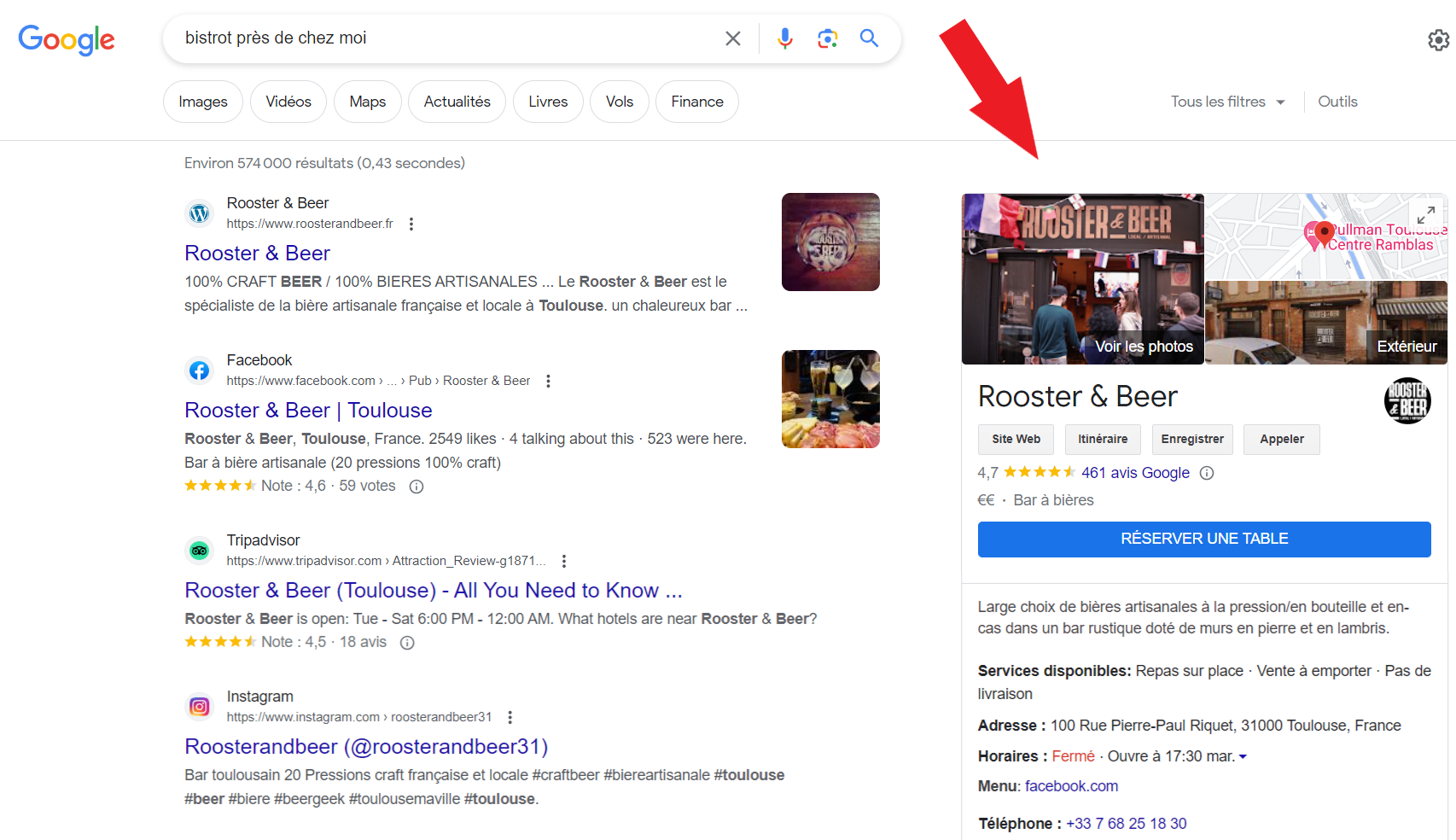Image resolution: width=1456 pixels, height=840 pixels.
Task: Open the three-dot options for Rooster & Beer result
Action: tap(411, 223)
